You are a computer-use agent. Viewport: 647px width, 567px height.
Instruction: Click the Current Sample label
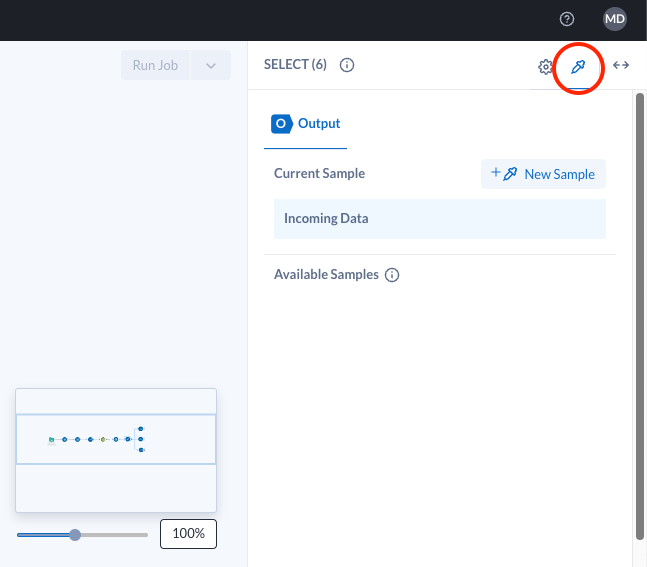click(319, 174)
